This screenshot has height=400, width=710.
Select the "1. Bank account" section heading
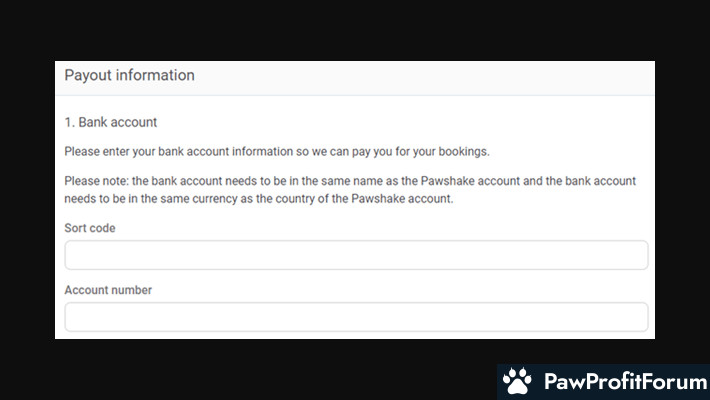pos(111,122)
